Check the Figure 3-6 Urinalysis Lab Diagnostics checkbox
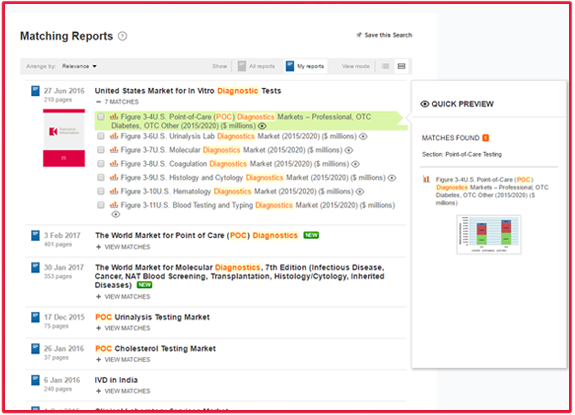The height and width of the screenshot is (415, 575). pyautogui.click(x=101, y=136)
